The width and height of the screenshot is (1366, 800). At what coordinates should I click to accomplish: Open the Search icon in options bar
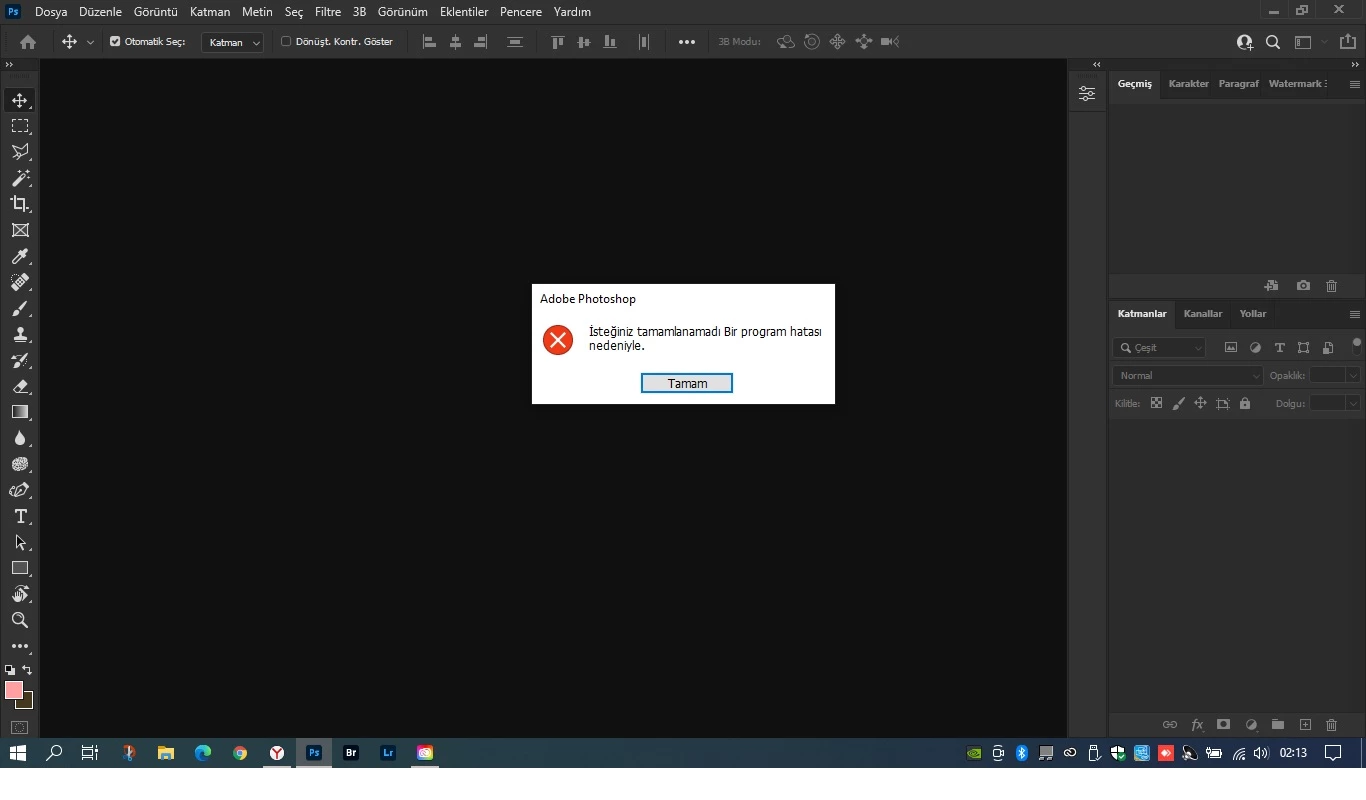(1273, 42)
